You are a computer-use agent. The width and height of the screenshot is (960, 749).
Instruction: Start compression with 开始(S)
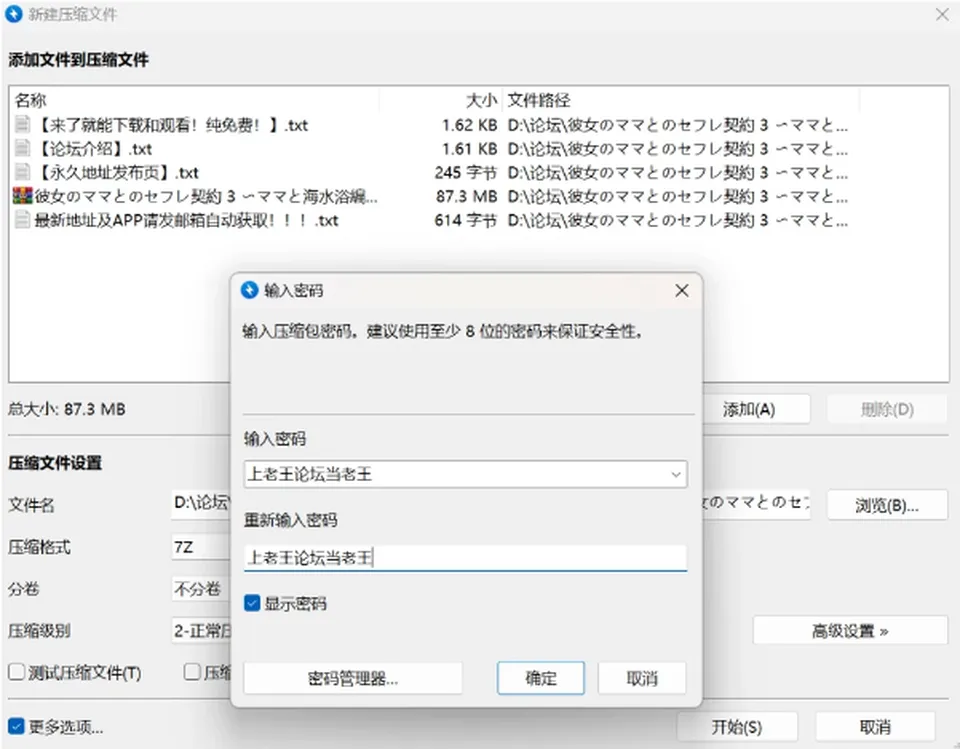click(737, 727)
